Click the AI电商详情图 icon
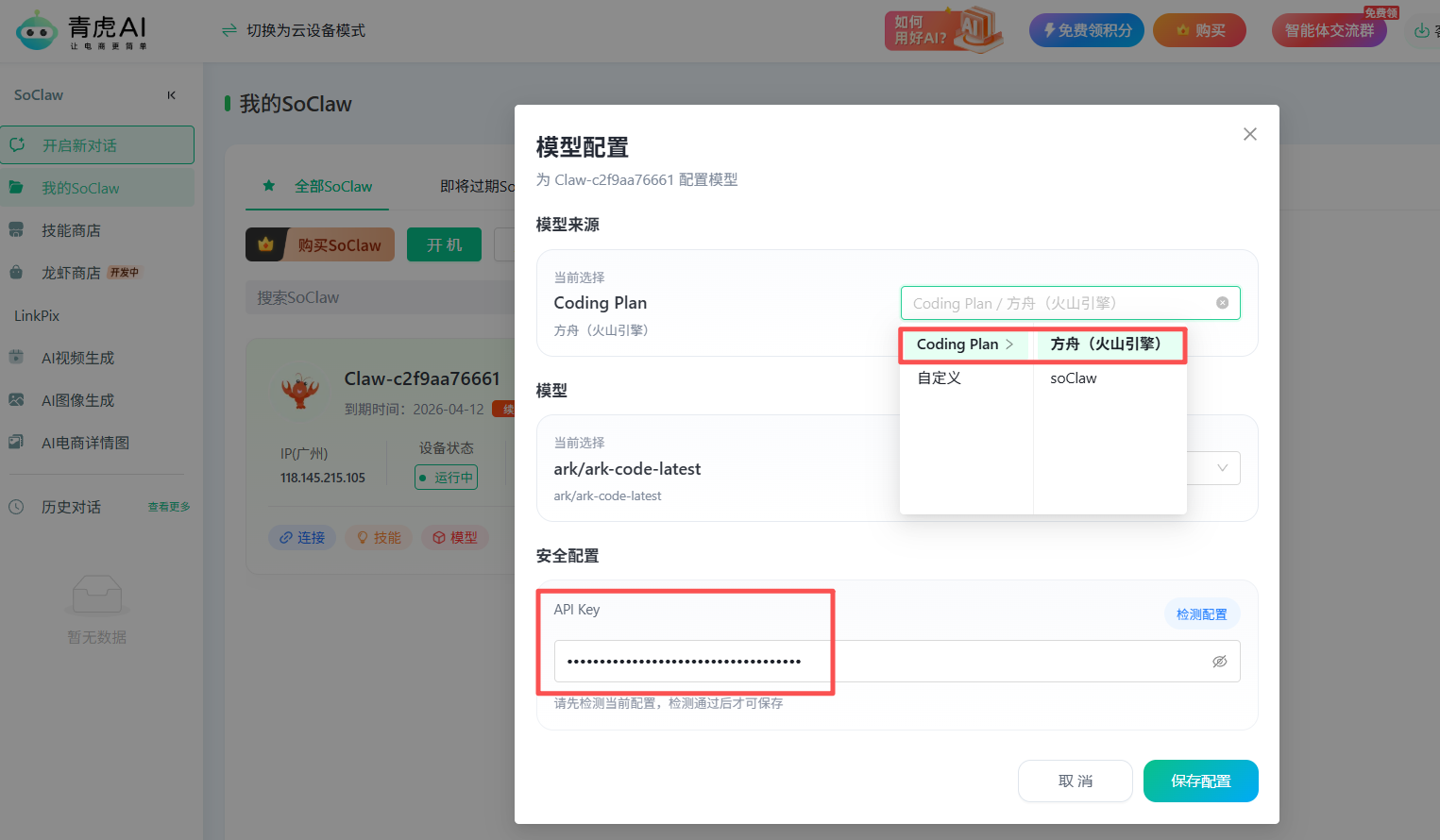Image resolution: width=1440 pixels, height=840 pixels. pos(16,442)
